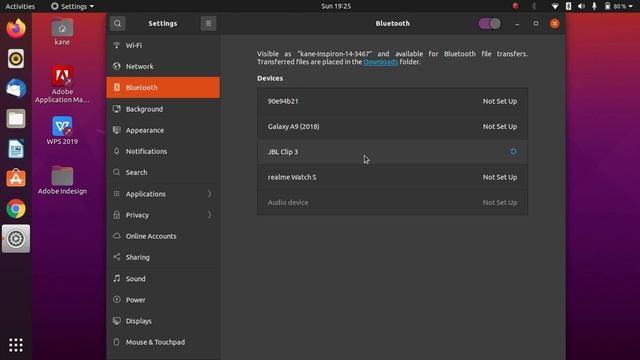Click Not Set Up for Galaxy A9
640x360 pixels.
(x=500, y=127)
